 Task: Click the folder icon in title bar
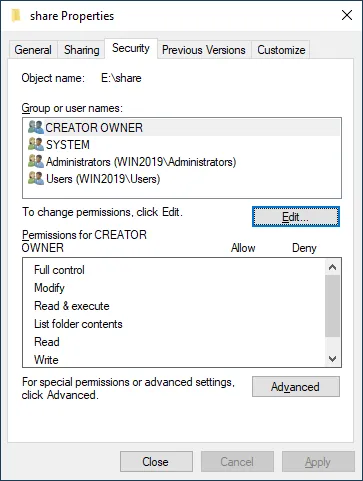click(16, 16)
